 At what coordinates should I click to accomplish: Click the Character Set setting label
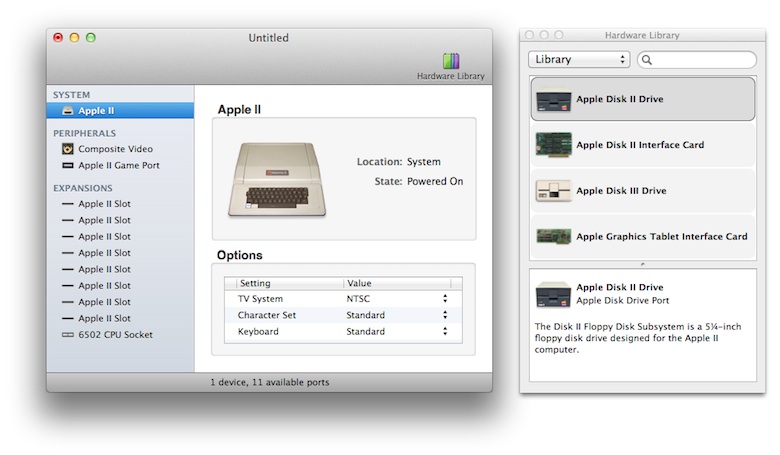tap(267, 315)
